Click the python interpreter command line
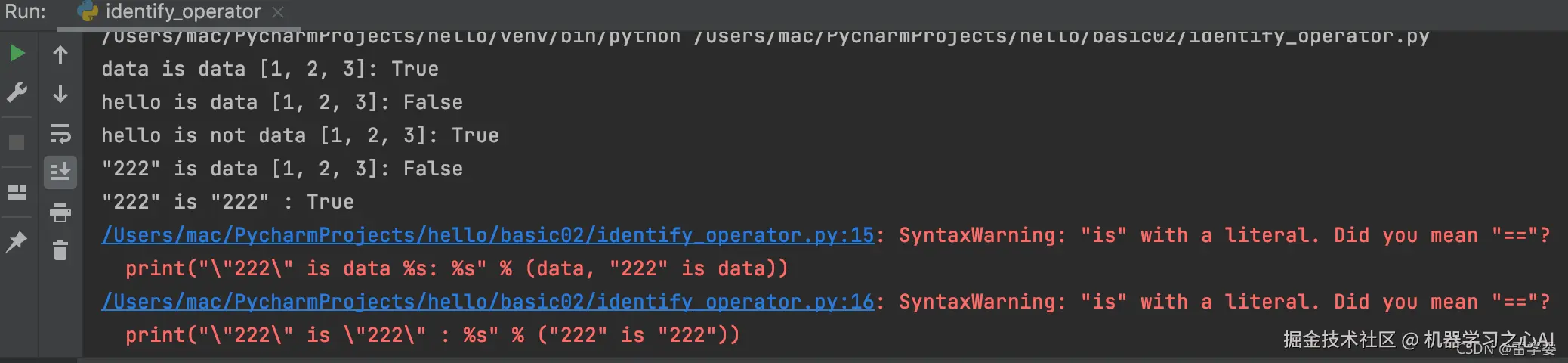 765,36
